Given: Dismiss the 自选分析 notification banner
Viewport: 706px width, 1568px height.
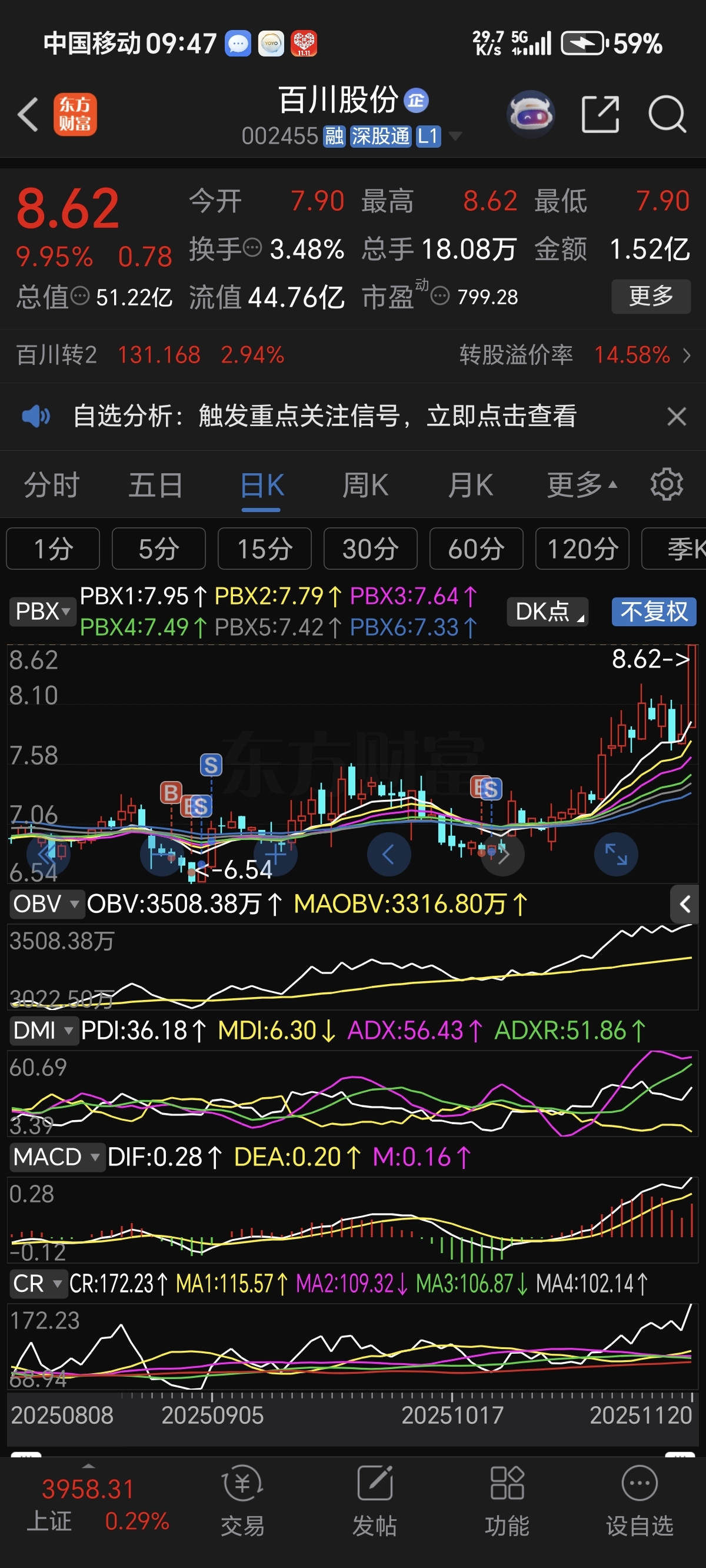Looking at the screenshot, I should tap(676, 416).
